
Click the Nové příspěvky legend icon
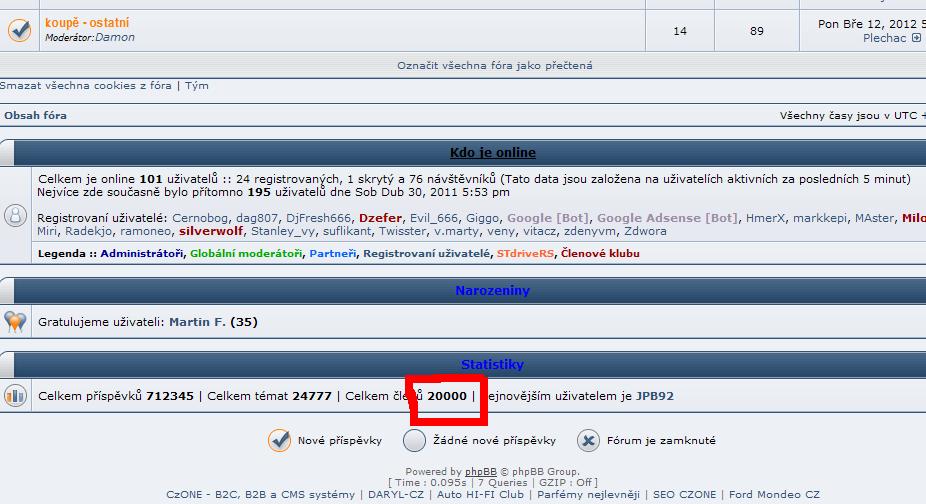[279, 440]
